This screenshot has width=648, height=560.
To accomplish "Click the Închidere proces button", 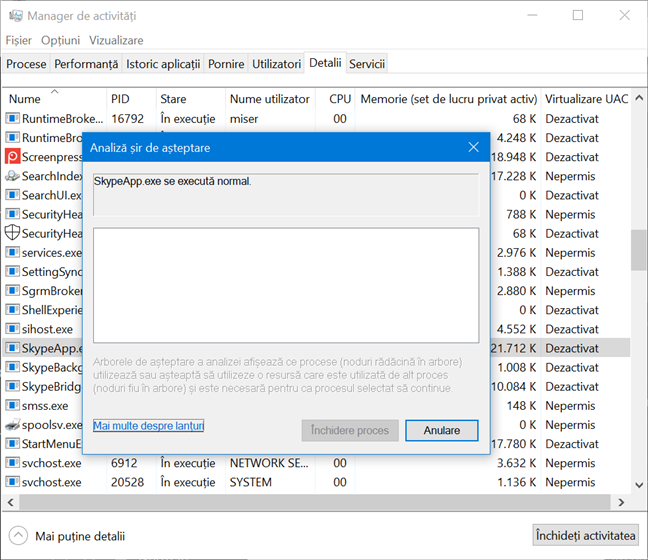I will coord(350,430).
